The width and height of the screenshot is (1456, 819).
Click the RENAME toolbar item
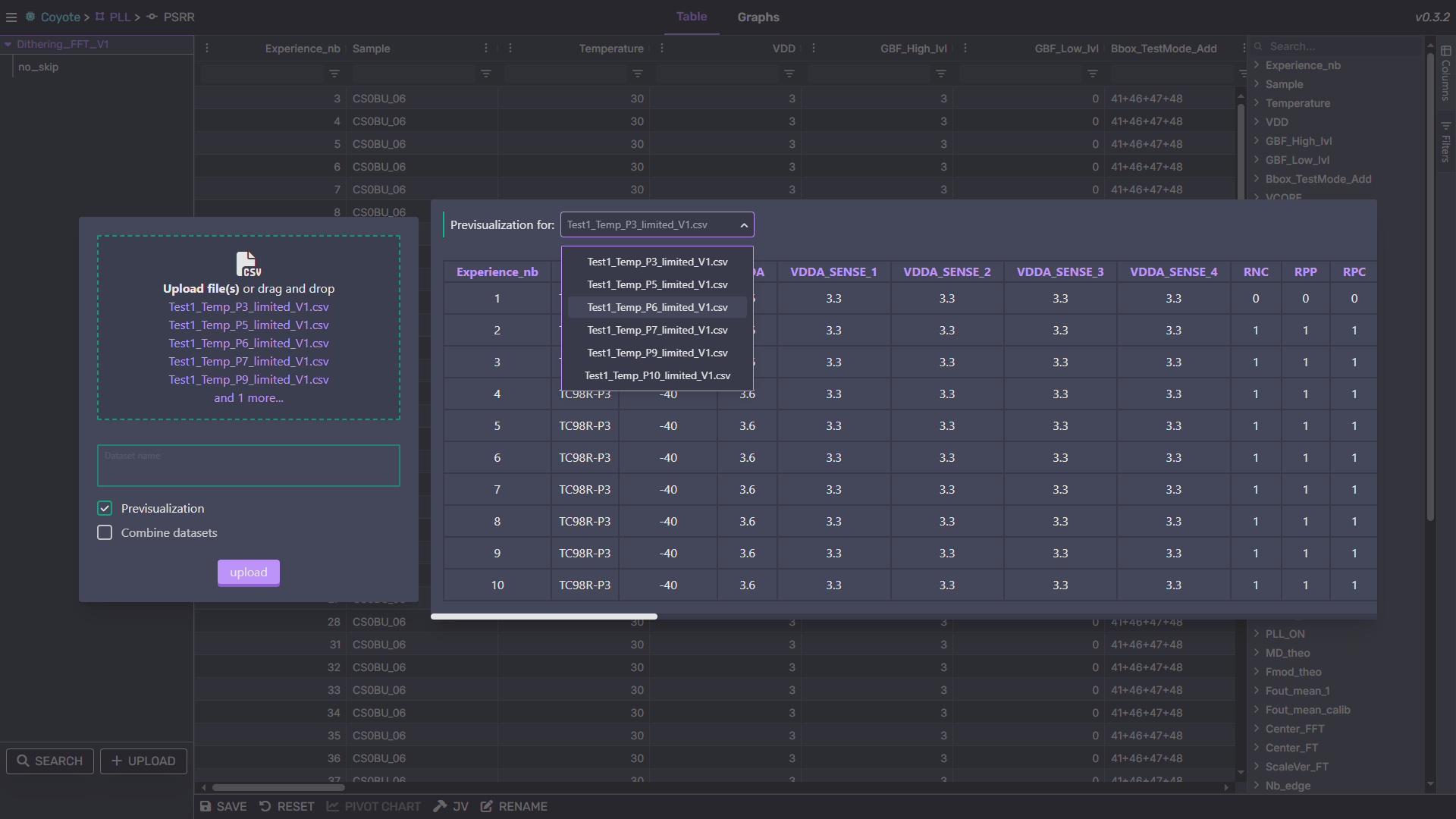pos(513,806)
